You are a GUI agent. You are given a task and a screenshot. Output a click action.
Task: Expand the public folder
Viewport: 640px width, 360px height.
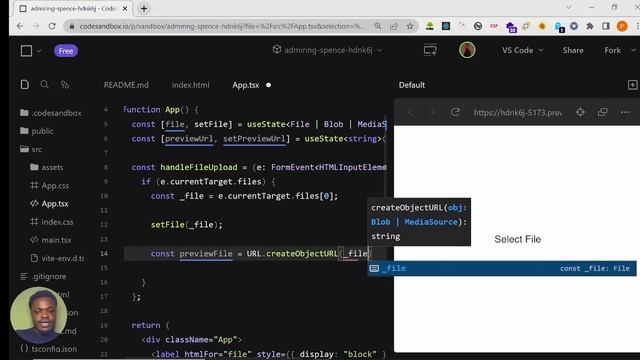pyautogui.click(x=37, y=131)
